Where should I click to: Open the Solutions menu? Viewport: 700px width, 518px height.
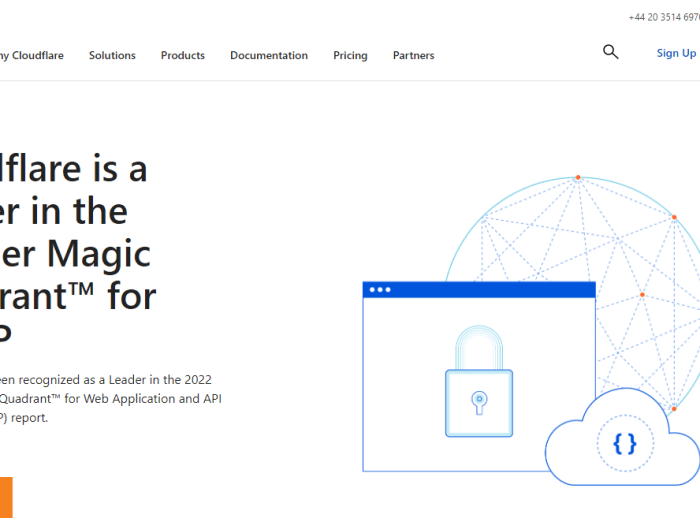112,55
